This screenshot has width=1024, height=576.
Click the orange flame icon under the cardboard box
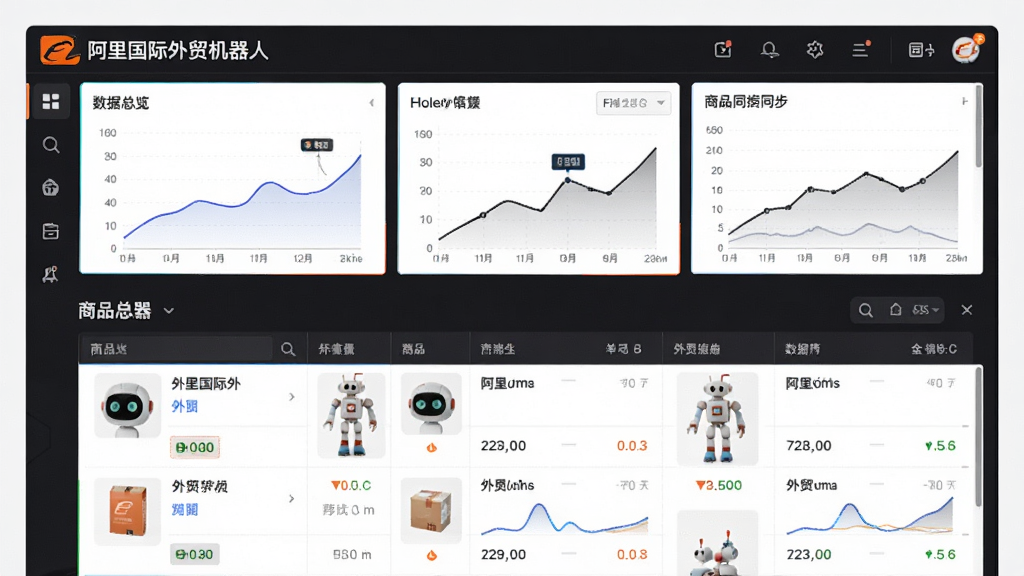pyautogui.click(x=432, y=555)
